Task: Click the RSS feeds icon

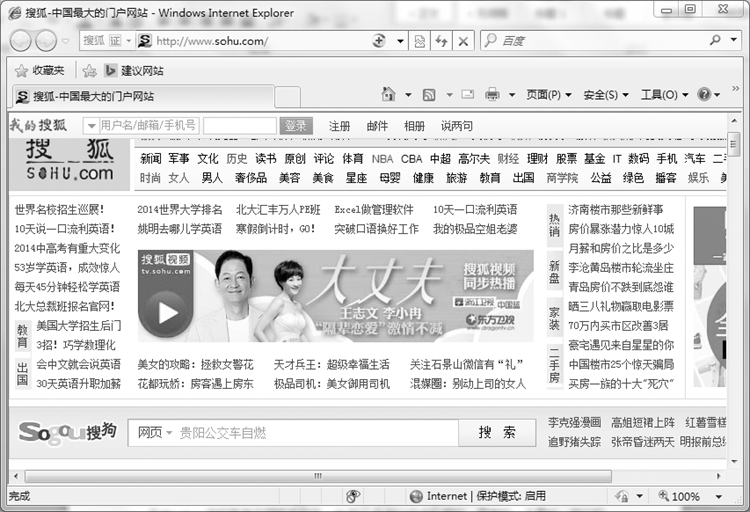Action: (x=429, y=95)
